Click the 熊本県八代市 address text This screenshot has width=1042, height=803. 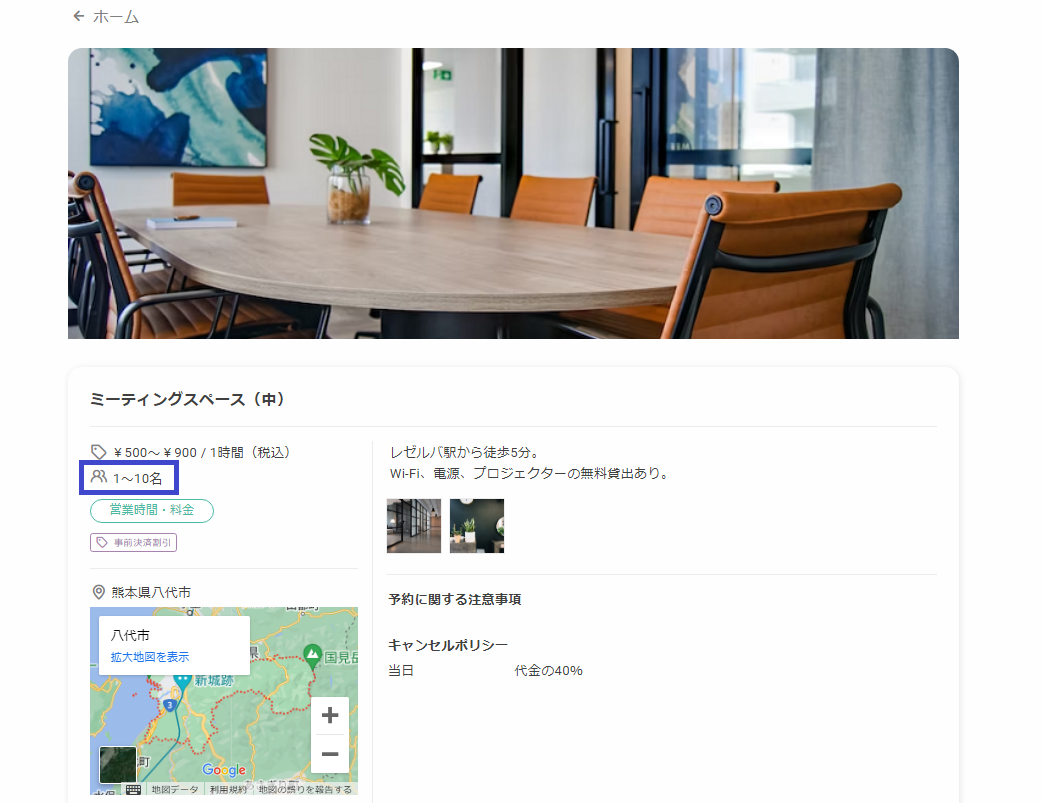[x=151, y=592]
